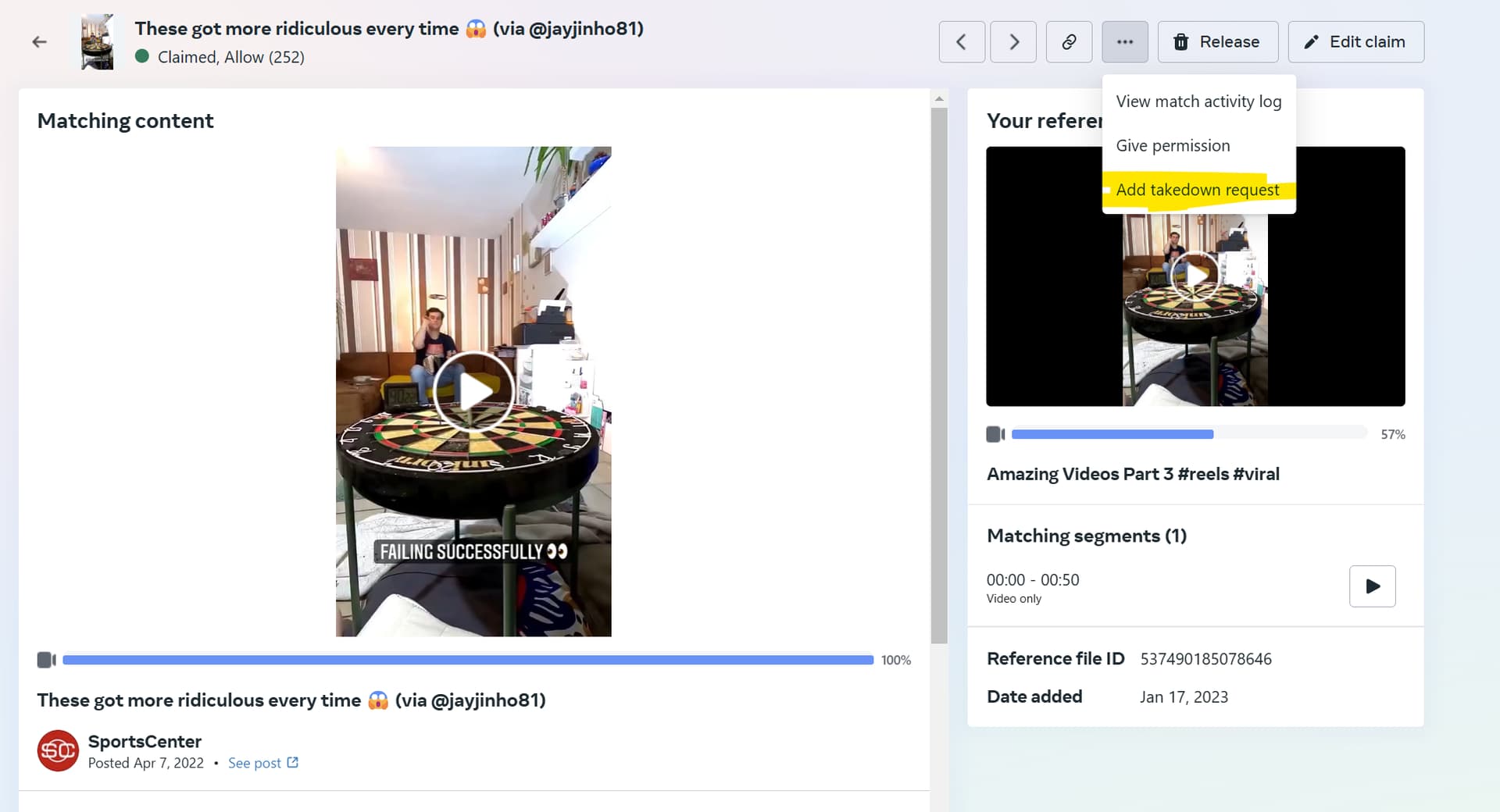This screenshot has width=1500, height=812.
Task: Toggle the three-dot more options menu
Action: coord(1125,42)
